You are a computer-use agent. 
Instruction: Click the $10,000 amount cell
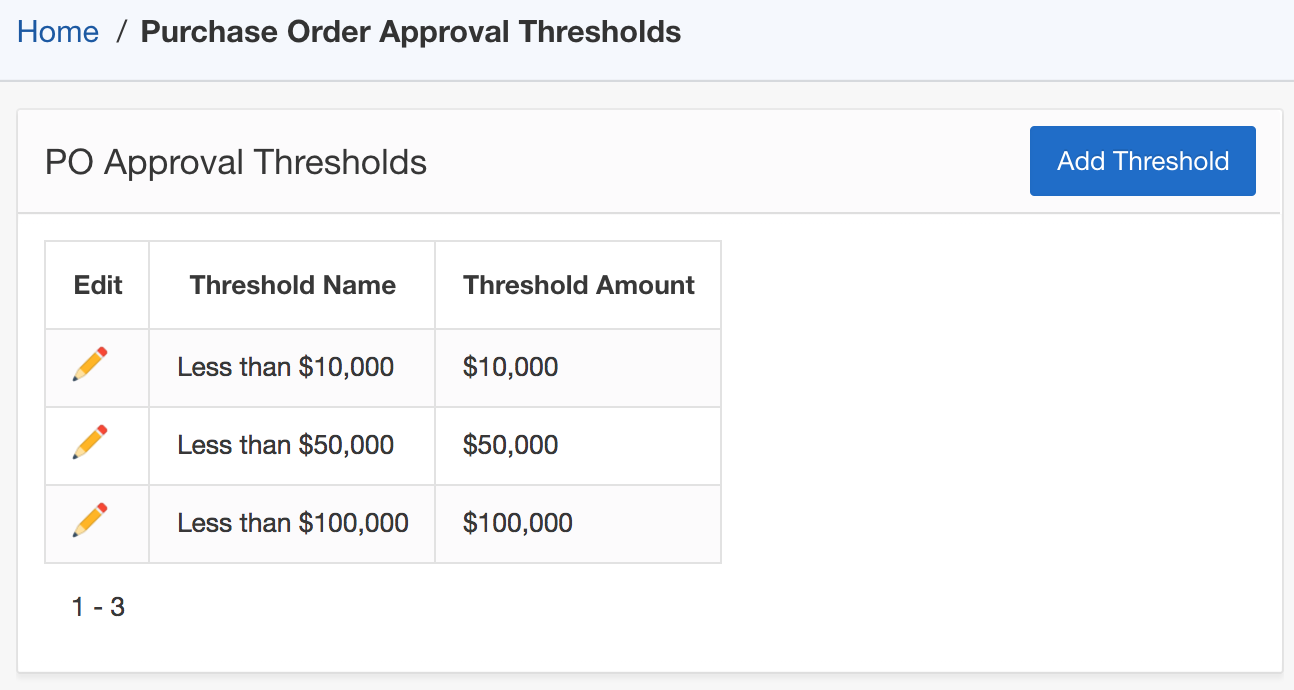[510, 367]
